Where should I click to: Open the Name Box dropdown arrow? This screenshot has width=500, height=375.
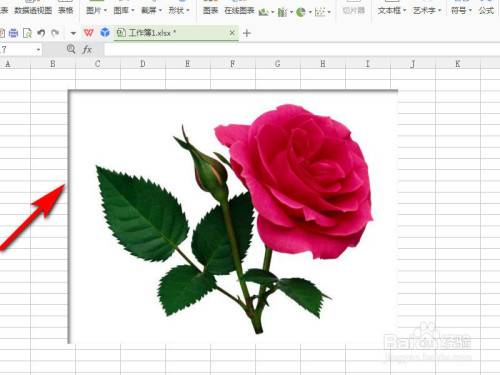(38, 50)
